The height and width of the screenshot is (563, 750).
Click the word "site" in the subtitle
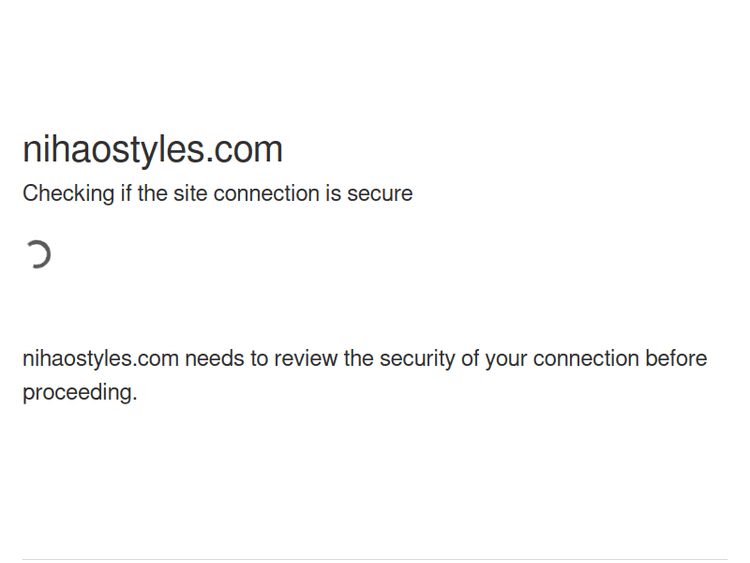pyautogui.click(x=190, y=193)
